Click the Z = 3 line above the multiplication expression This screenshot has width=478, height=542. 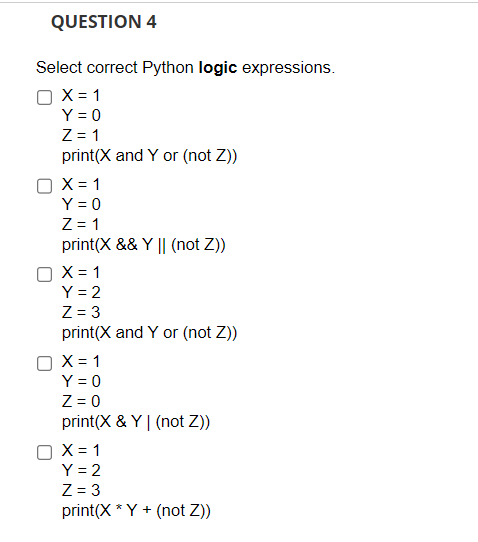tap(81, 490)
